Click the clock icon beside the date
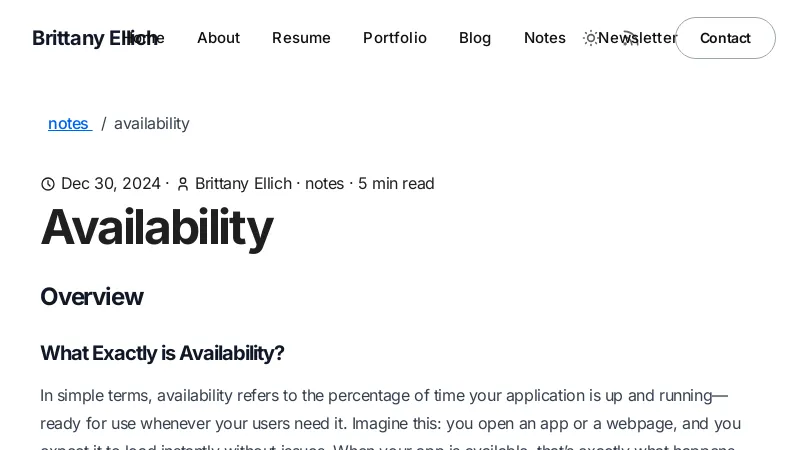This screenshot has height=450, width=800. click(x=48, y=184)
